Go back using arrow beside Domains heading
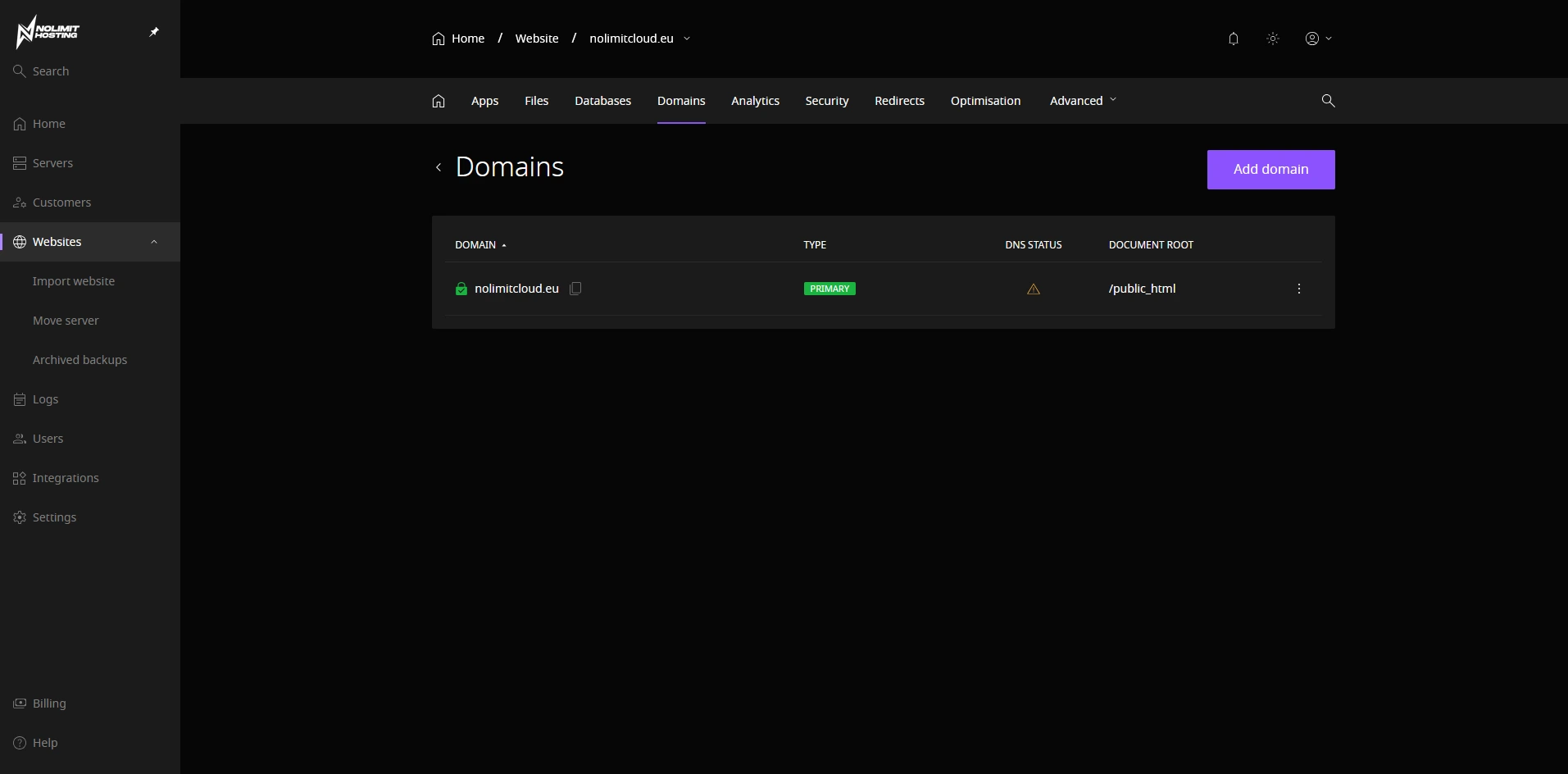This screenshot has height=774, width=1568. point(439,167)
